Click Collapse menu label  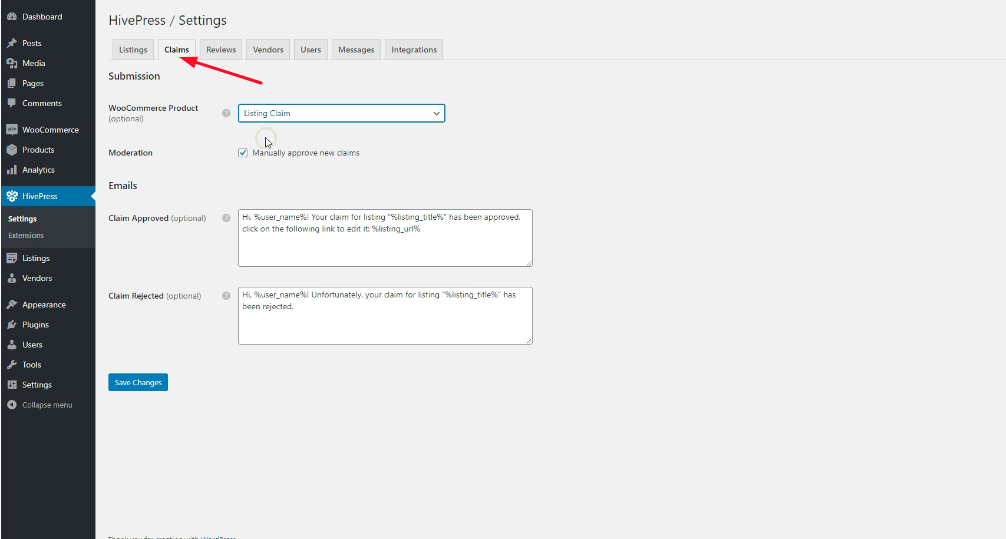47,405
